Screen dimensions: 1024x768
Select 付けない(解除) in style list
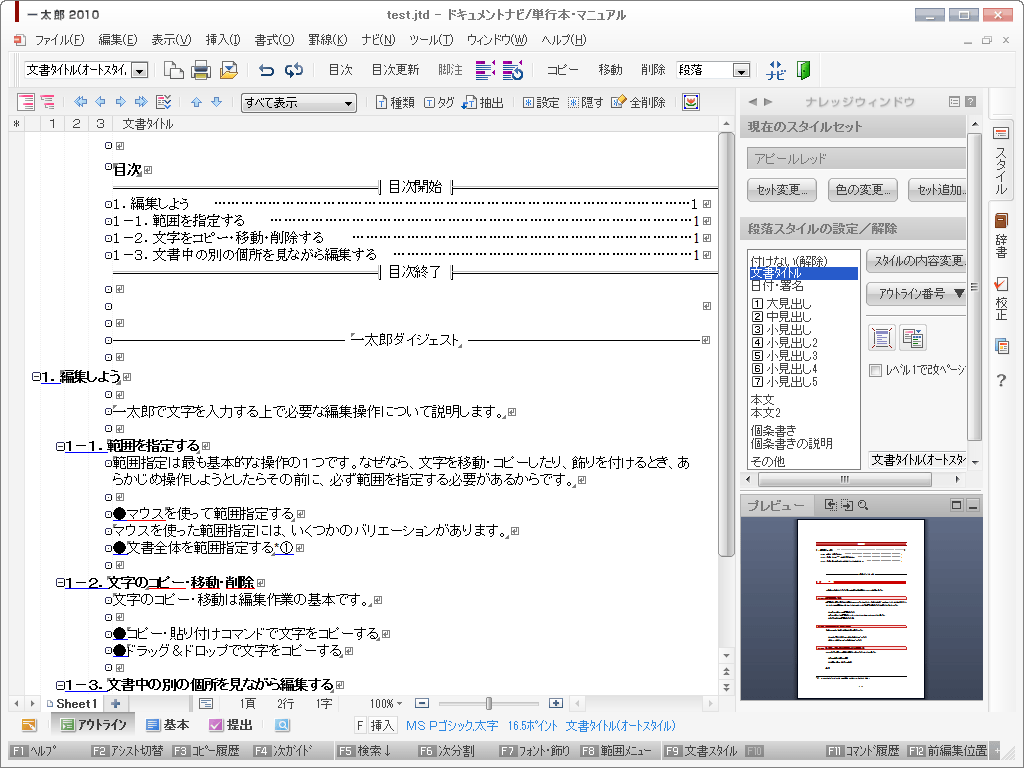pyautogui.click(x=789, y=261)
